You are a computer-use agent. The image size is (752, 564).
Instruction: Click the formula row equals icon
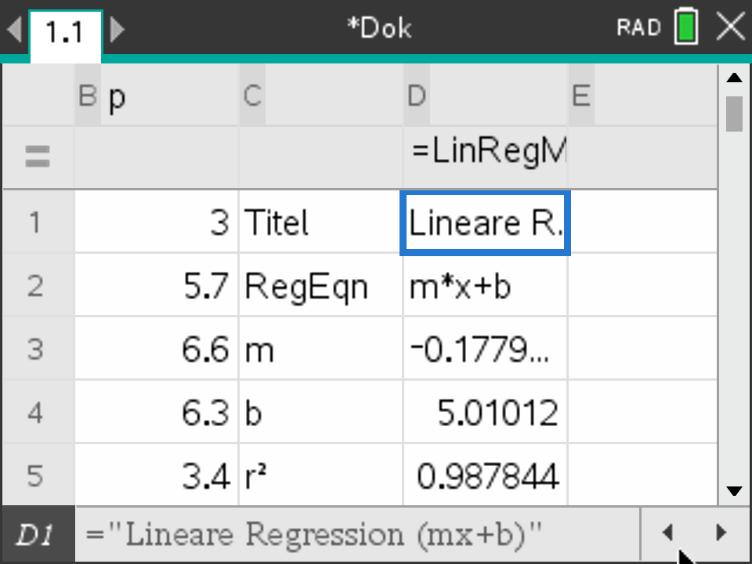[x=37, y=157]
